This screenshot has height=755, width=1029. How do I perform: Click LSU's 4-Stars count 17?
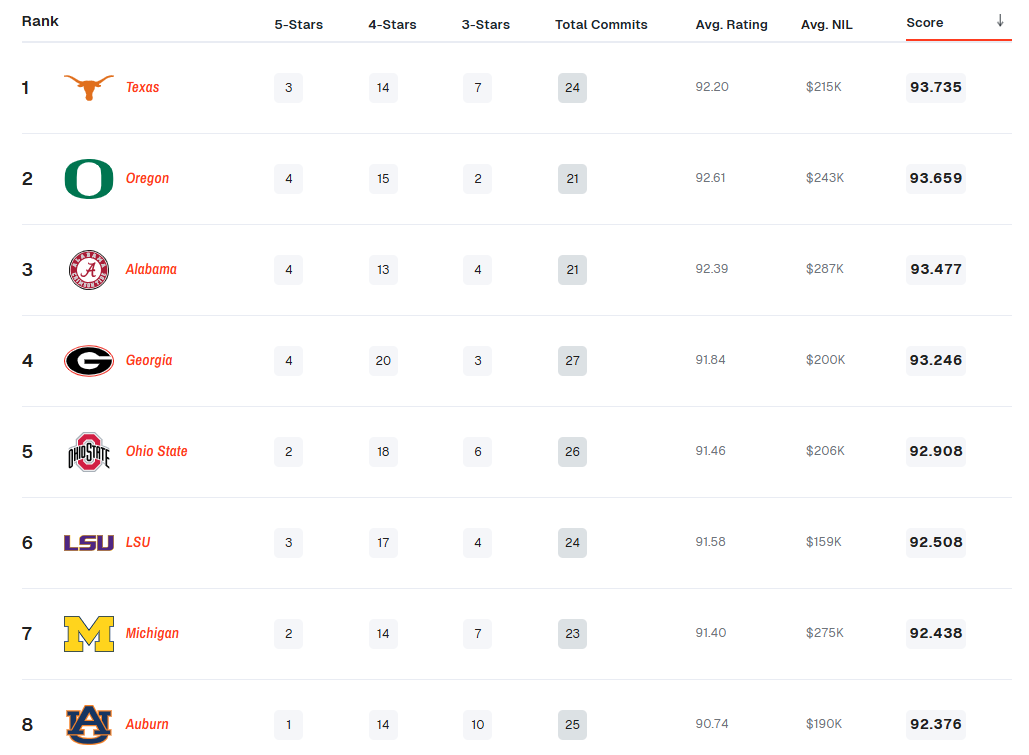point(383,543)
